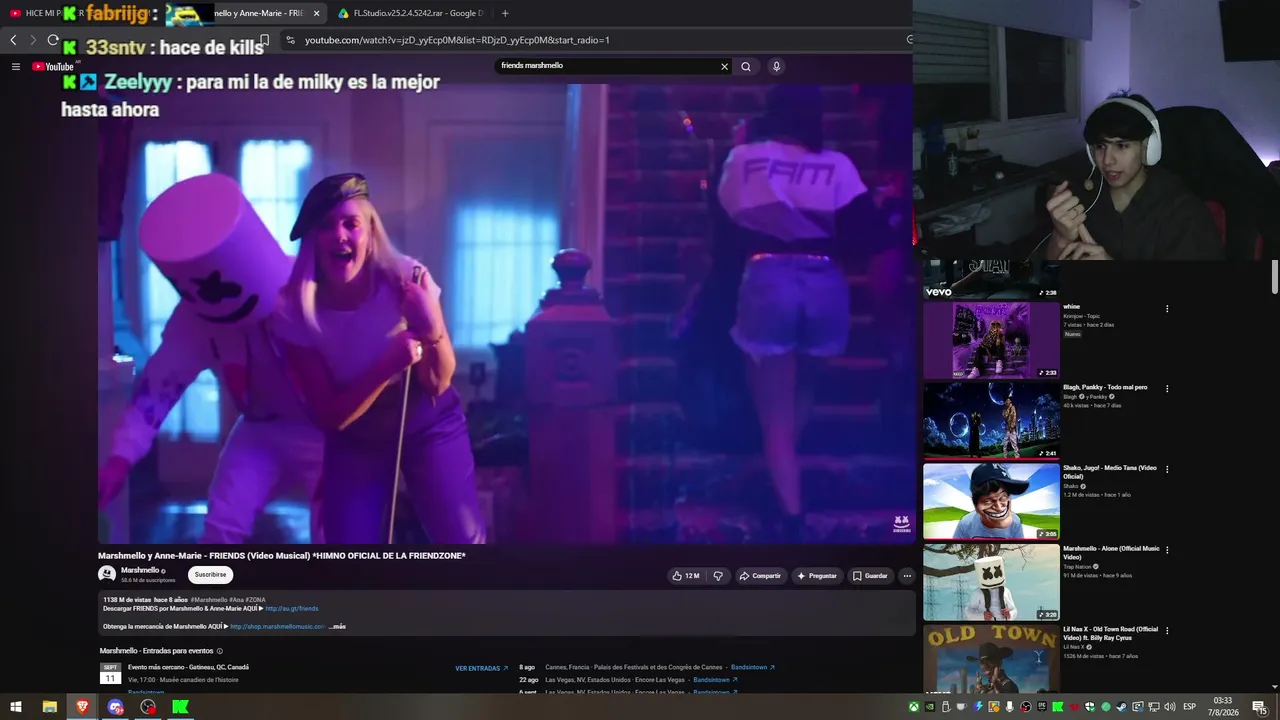Close the Marshmello y Anne-Marie tab
1280x720 pixels.
(x=316, y=13)
